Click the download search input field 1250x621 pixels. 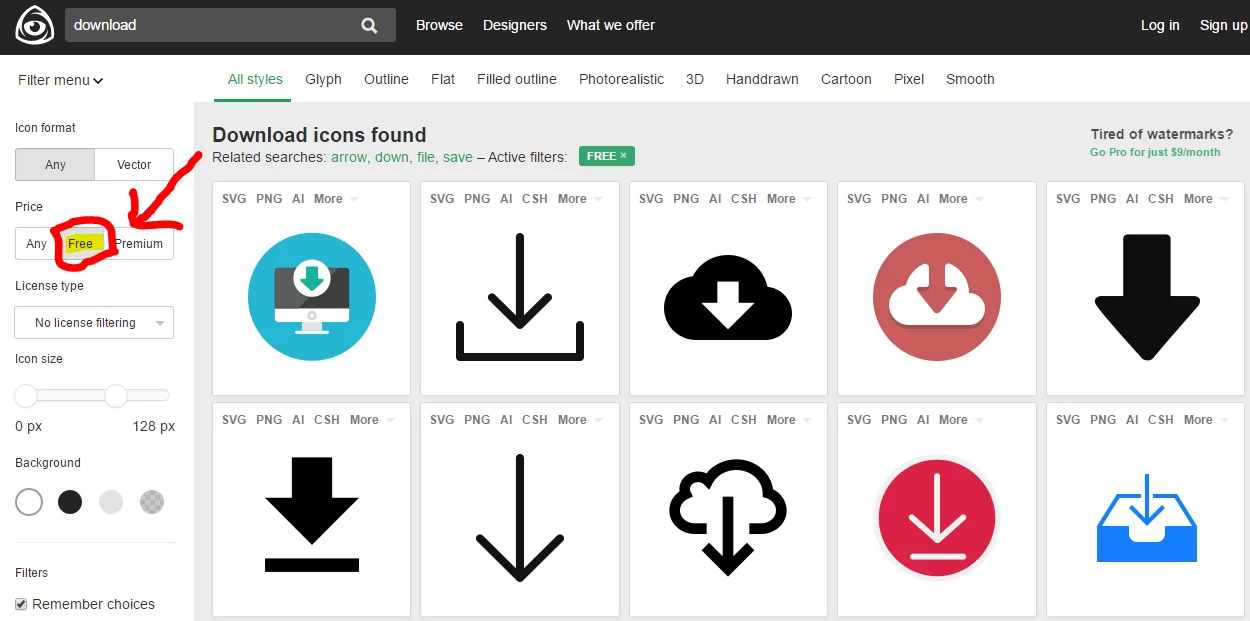coord(210,25)
